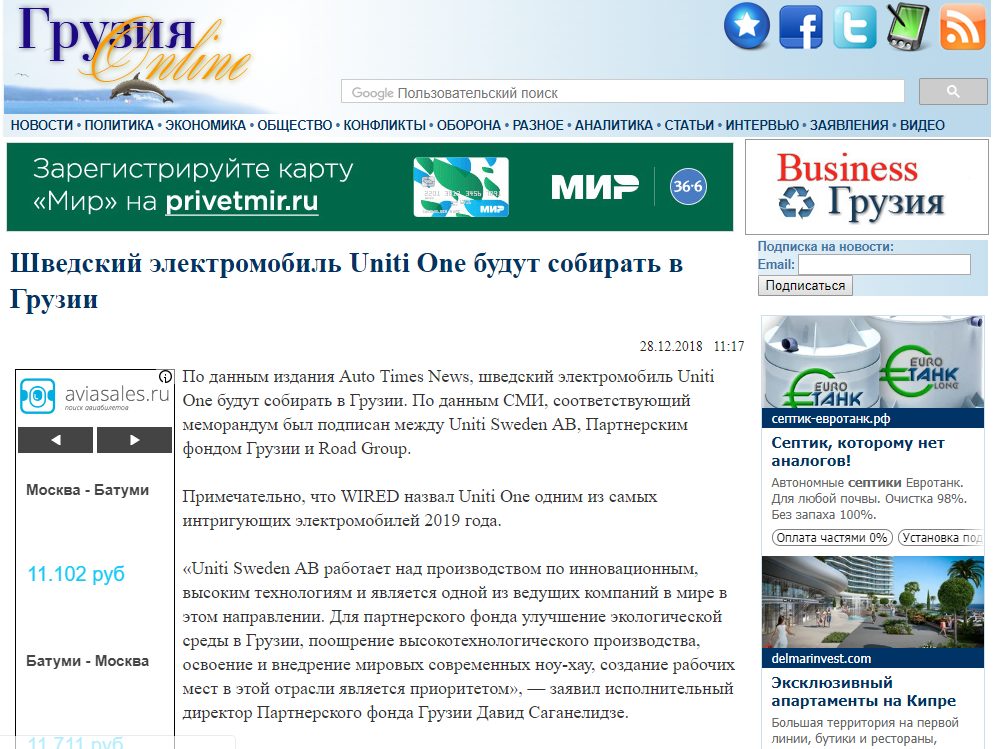The height and width of the screenshot is (749, 1006).
Task: Open the КОНФЛИКТЫ menu section
Action: click(x=384, y=125)
